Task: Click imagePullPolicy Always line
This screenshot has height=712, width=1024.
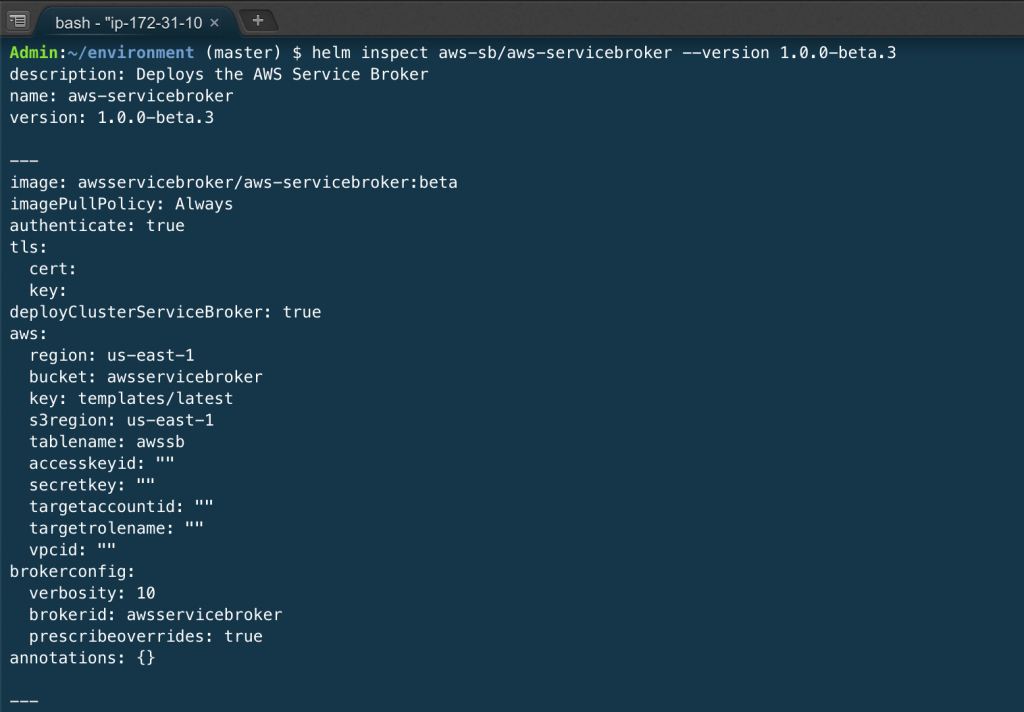Action: pos(120,203)
